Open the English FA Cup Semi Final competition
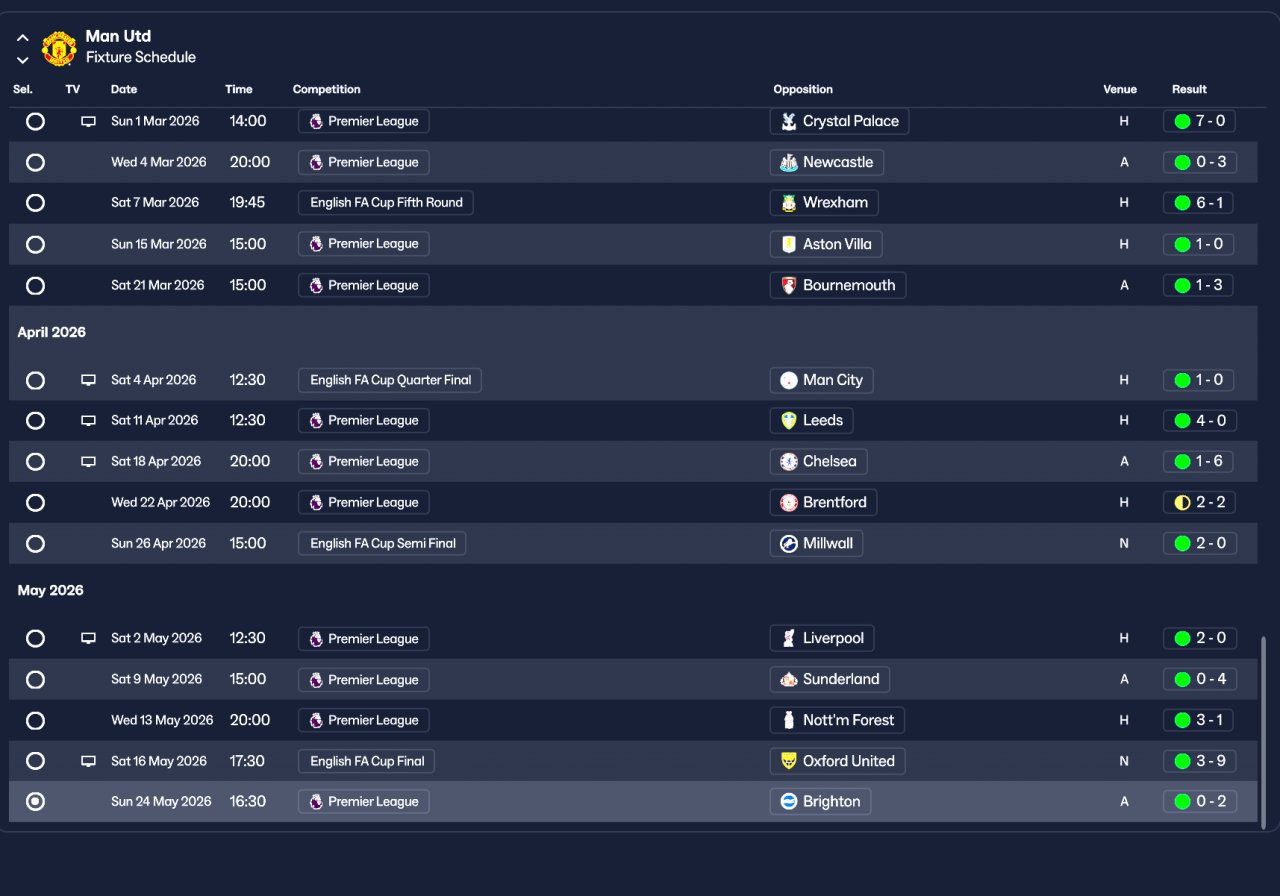Image resolution: width=1280 pixels, height=896 pixels. click(x=382, y=543)
